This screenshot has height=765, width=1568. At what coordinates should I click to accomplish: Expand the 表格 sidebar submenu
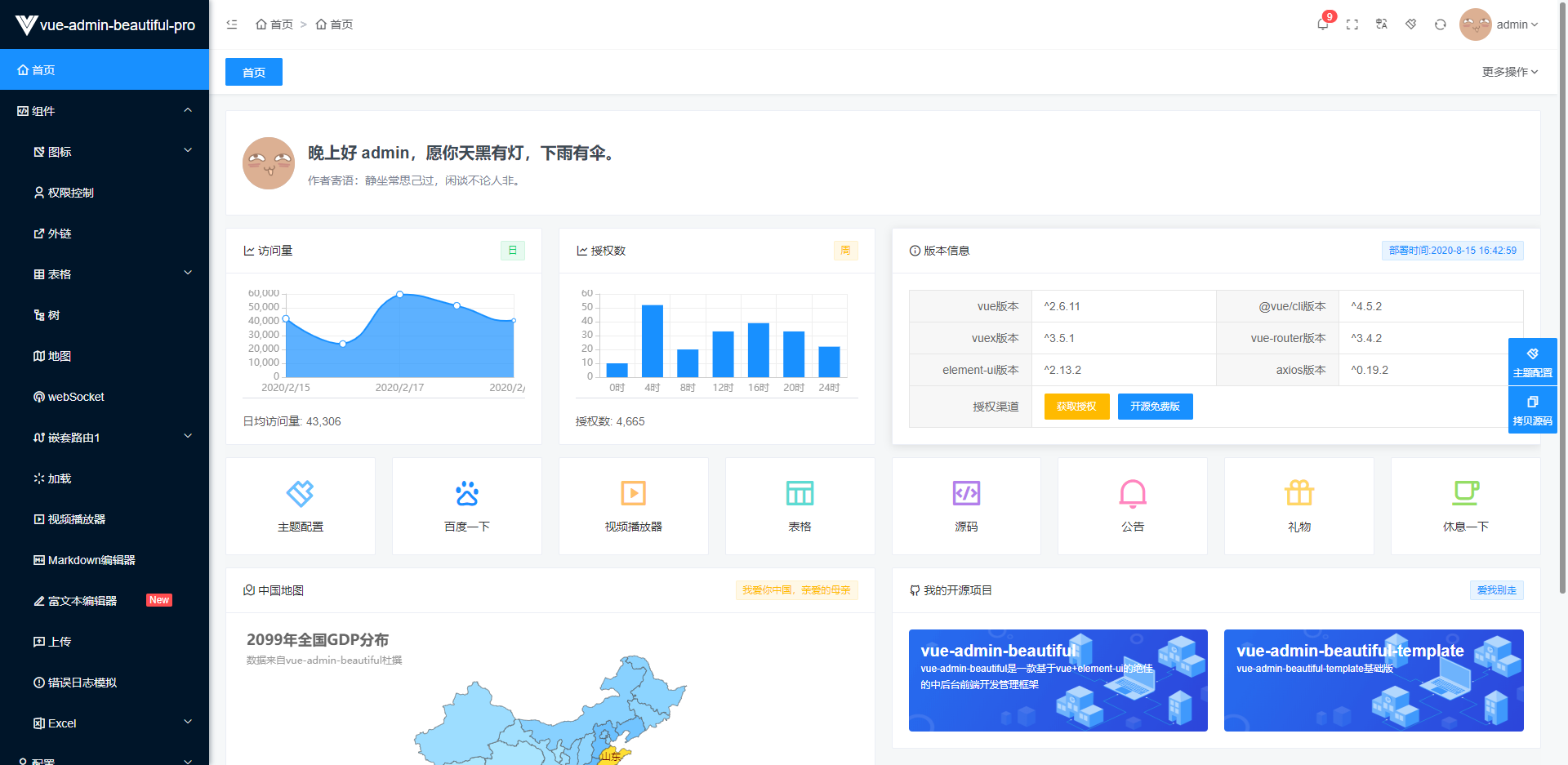[105, 274]
